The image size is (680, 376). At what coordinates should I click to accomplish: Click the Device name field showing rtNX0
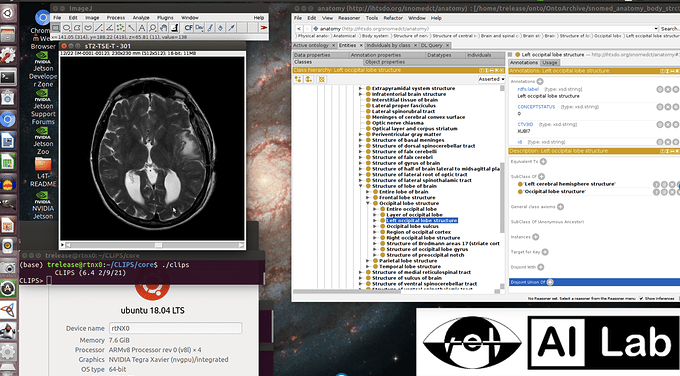tap(175, 328)
